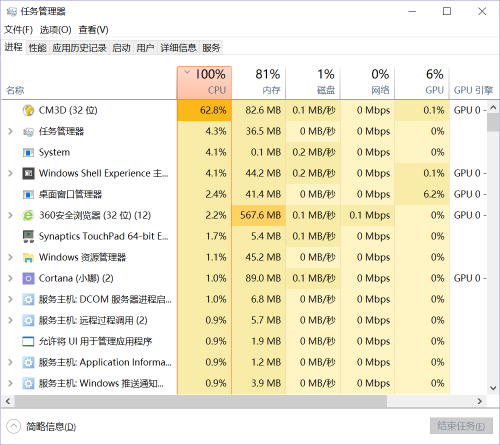Expand the 任务管理器 process group
Image resolution: width=500 pixels, height=445 pixels.
pos(10,131)
